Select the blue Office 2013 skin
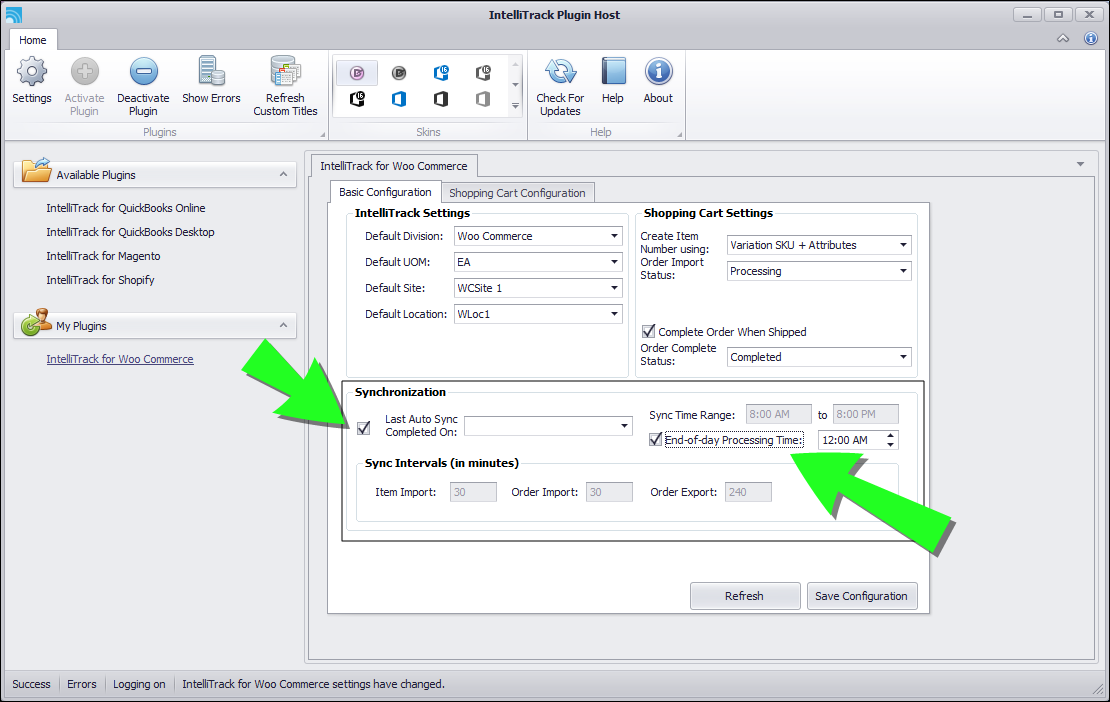The width and height of the screenshot is (1110, 702). point(399,99)
